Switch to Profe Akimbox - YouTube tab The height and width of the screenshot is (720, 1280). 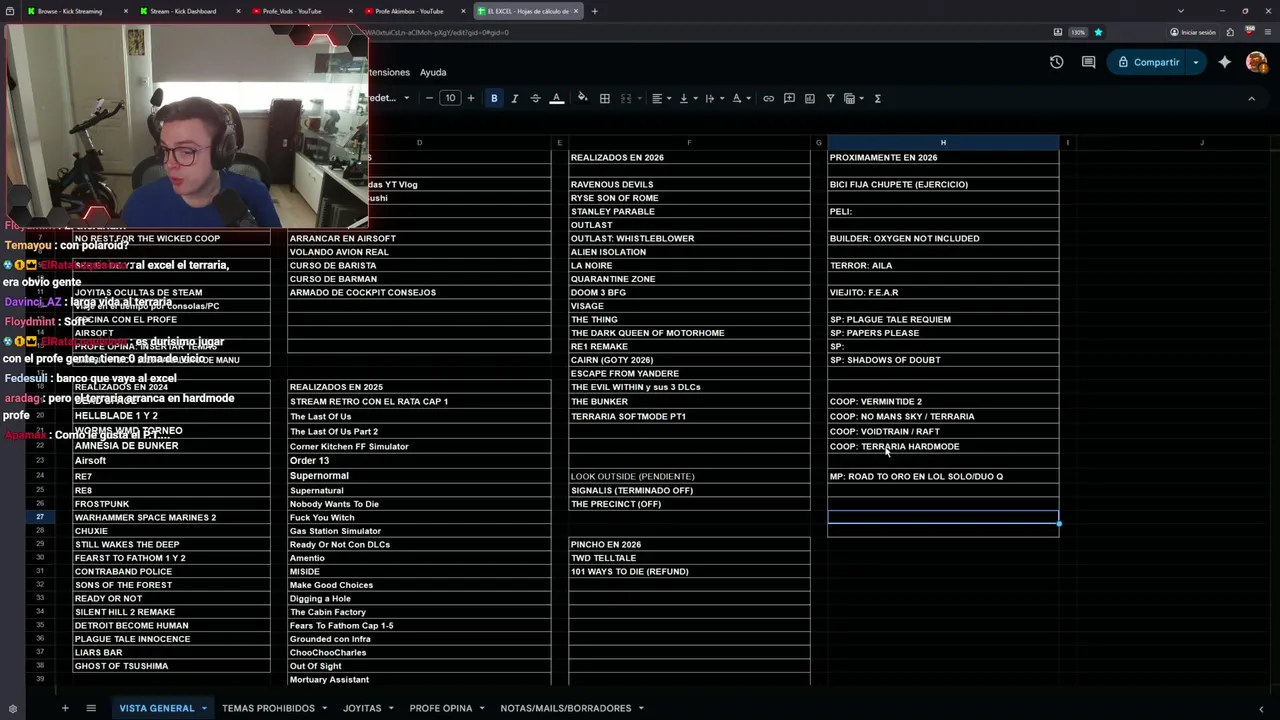pos(409,11)
